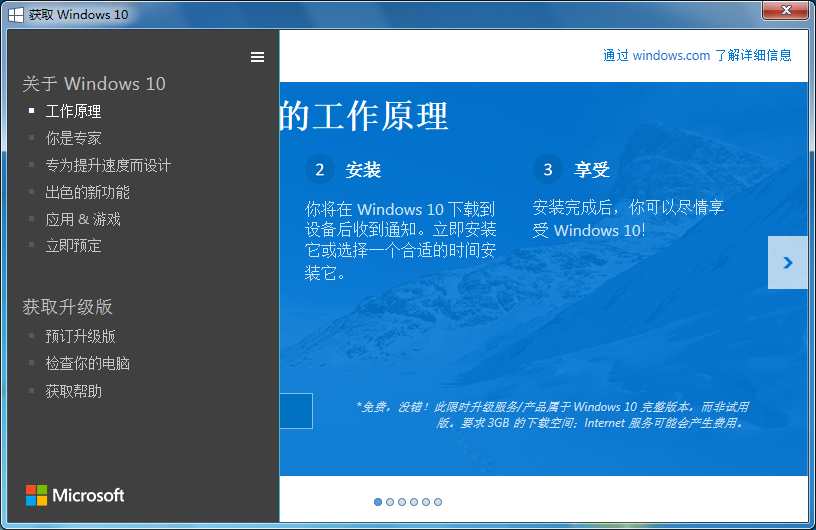Viewport: 816px width, 530px height.
Task: Jump to the fifth page dot
Action: click(x=426, y=502)
